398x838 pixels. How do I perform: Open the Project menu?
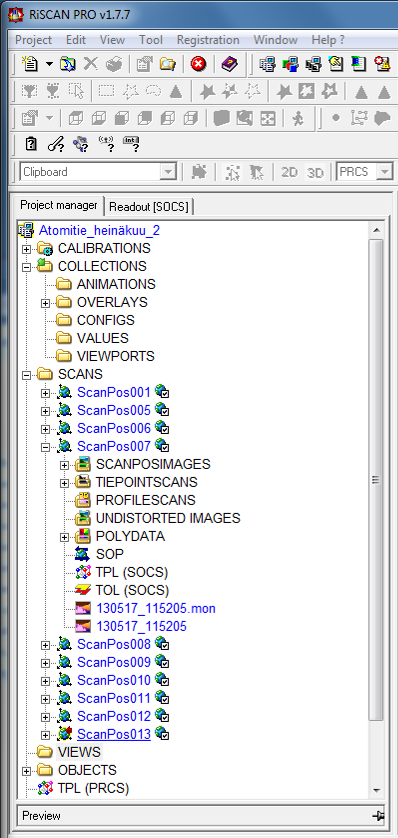click(33, 40)
